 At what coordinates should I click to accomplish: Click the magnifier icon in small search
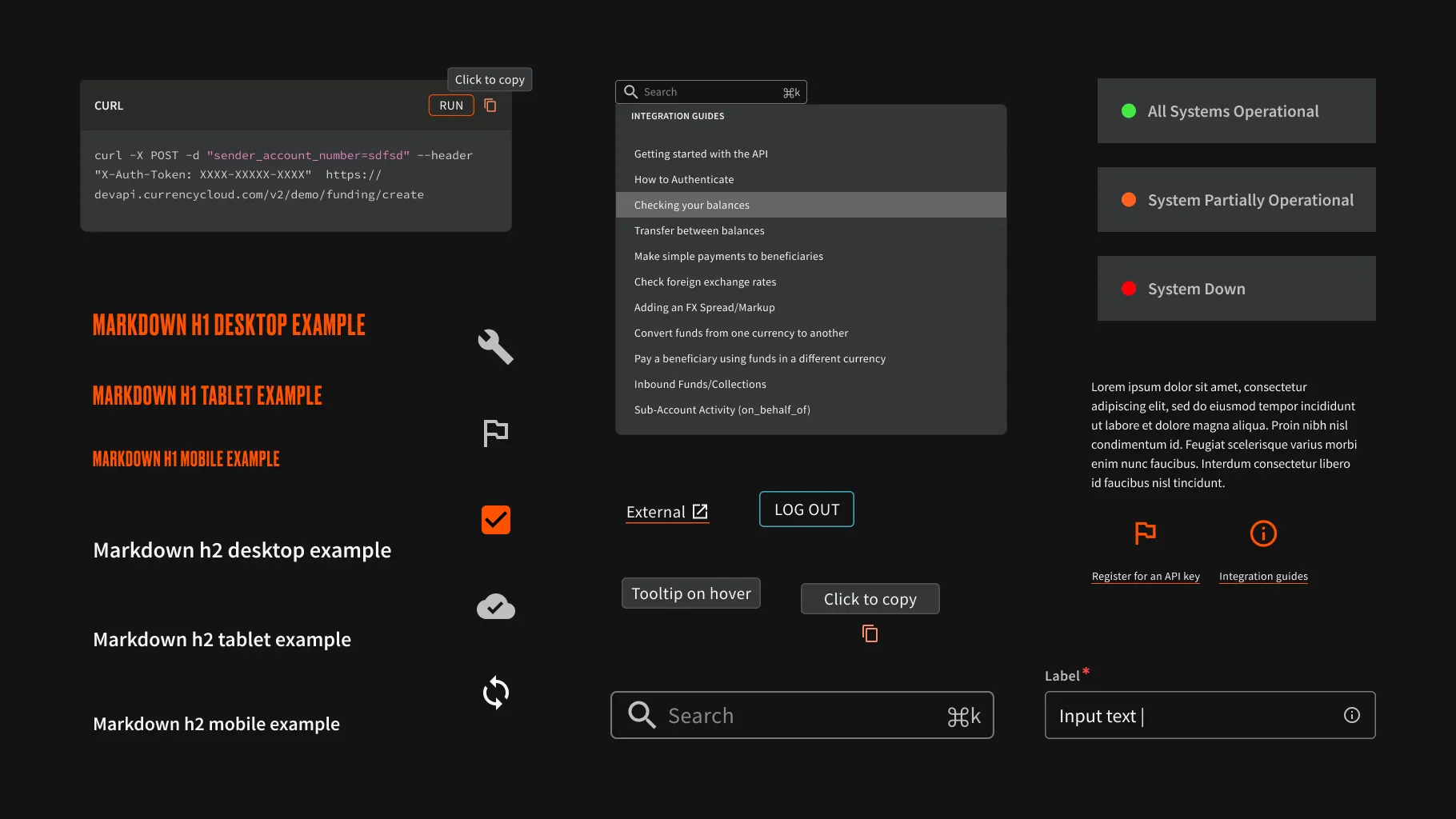630,92
